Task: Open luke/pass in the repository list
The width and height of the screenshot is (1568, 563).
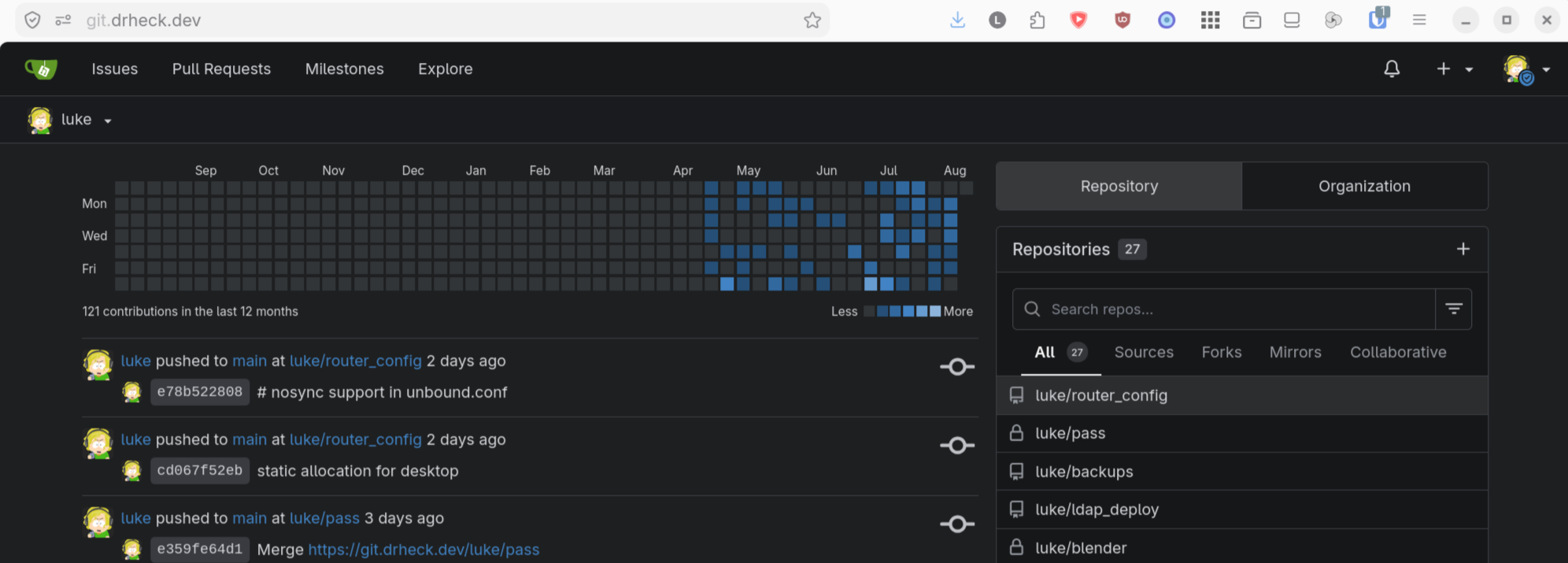Action: click(x=1242, y=433)
